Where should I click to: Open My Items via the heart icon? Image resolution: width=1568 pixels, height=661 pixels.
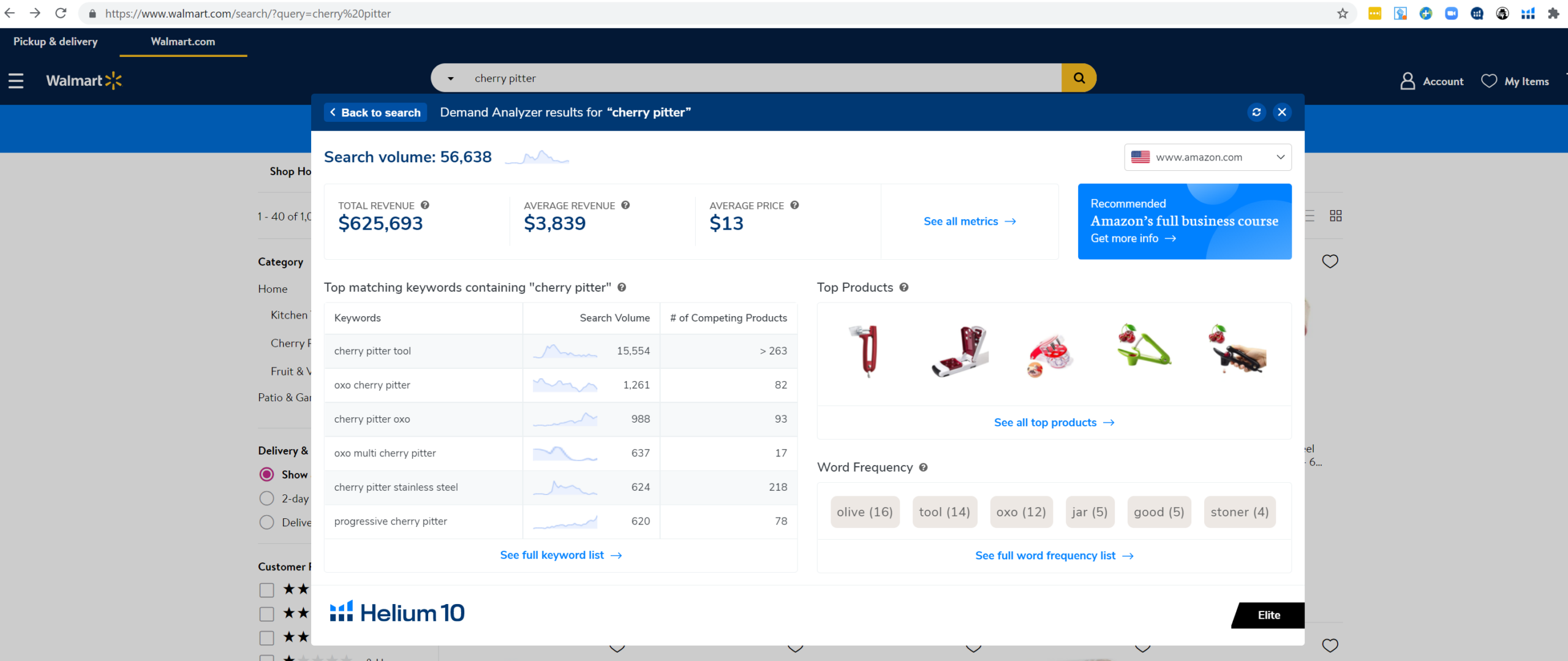(x=1488, y=81)
